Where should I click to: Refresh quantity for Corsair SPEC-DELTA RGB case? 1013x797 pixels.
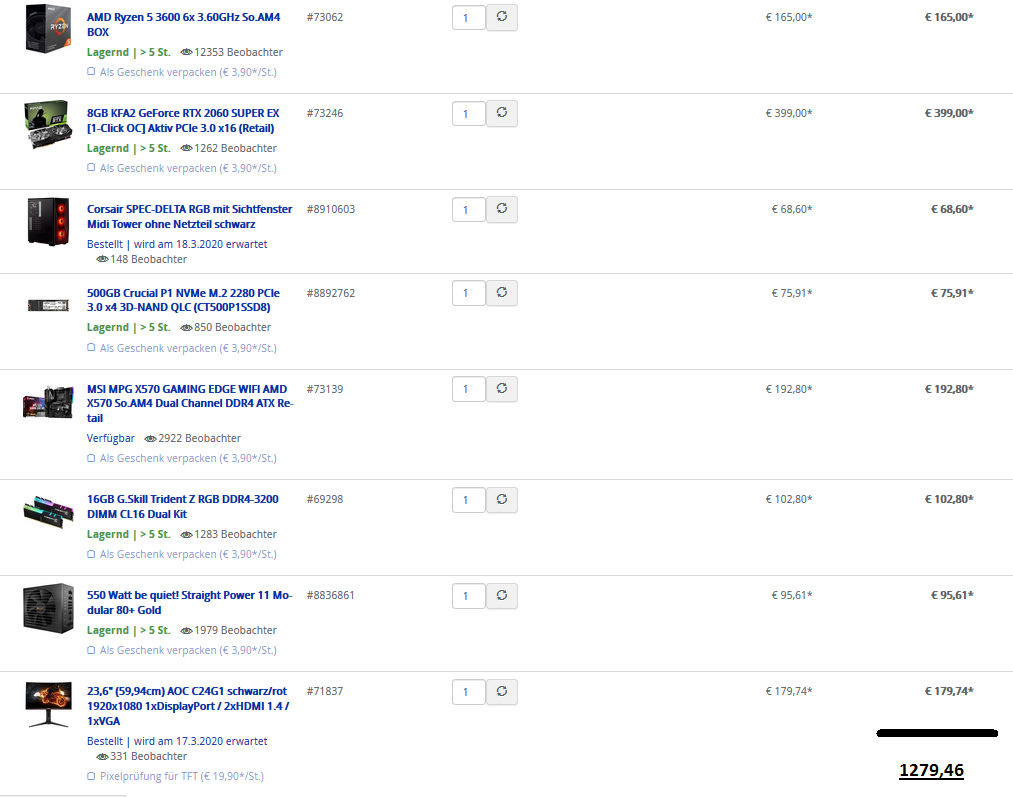tap(501, 209)
